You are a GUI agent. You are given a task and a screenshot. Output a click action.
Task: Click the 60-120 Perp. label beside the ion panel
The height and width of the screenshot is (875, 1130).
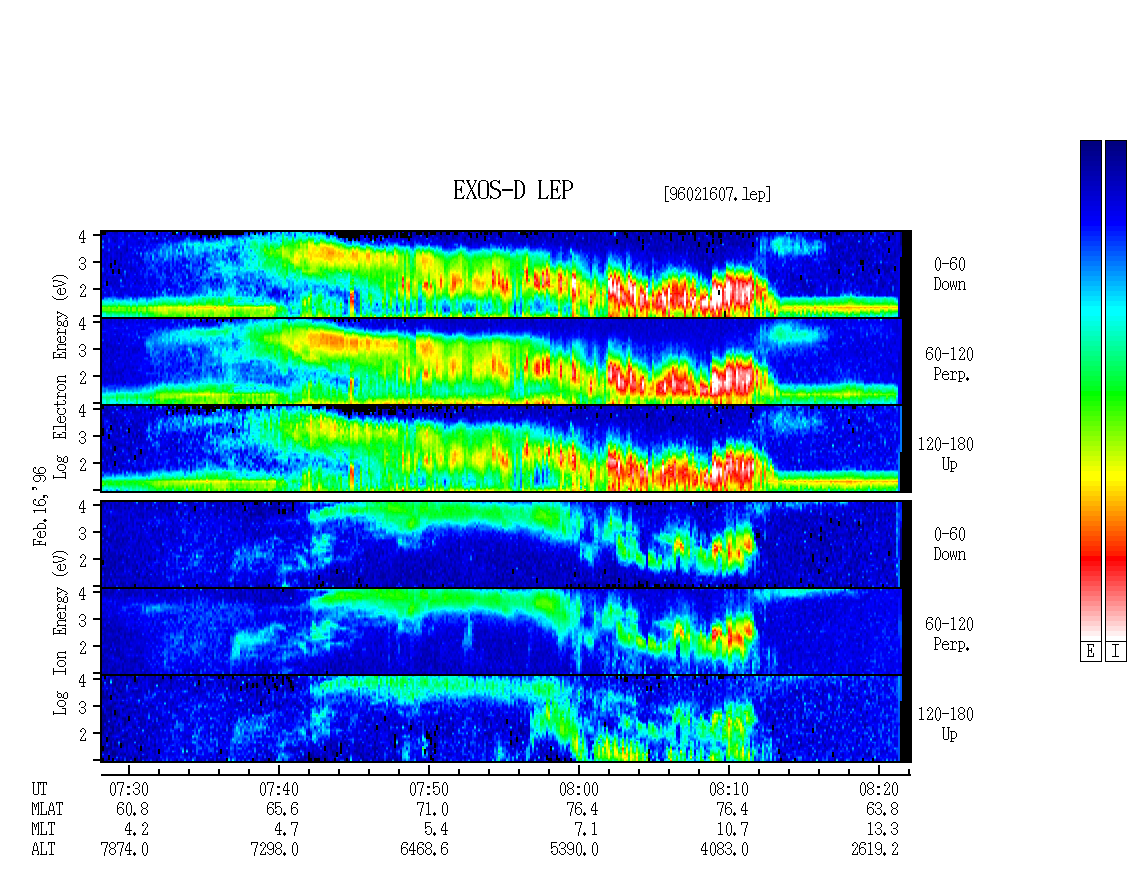(948, 634)
